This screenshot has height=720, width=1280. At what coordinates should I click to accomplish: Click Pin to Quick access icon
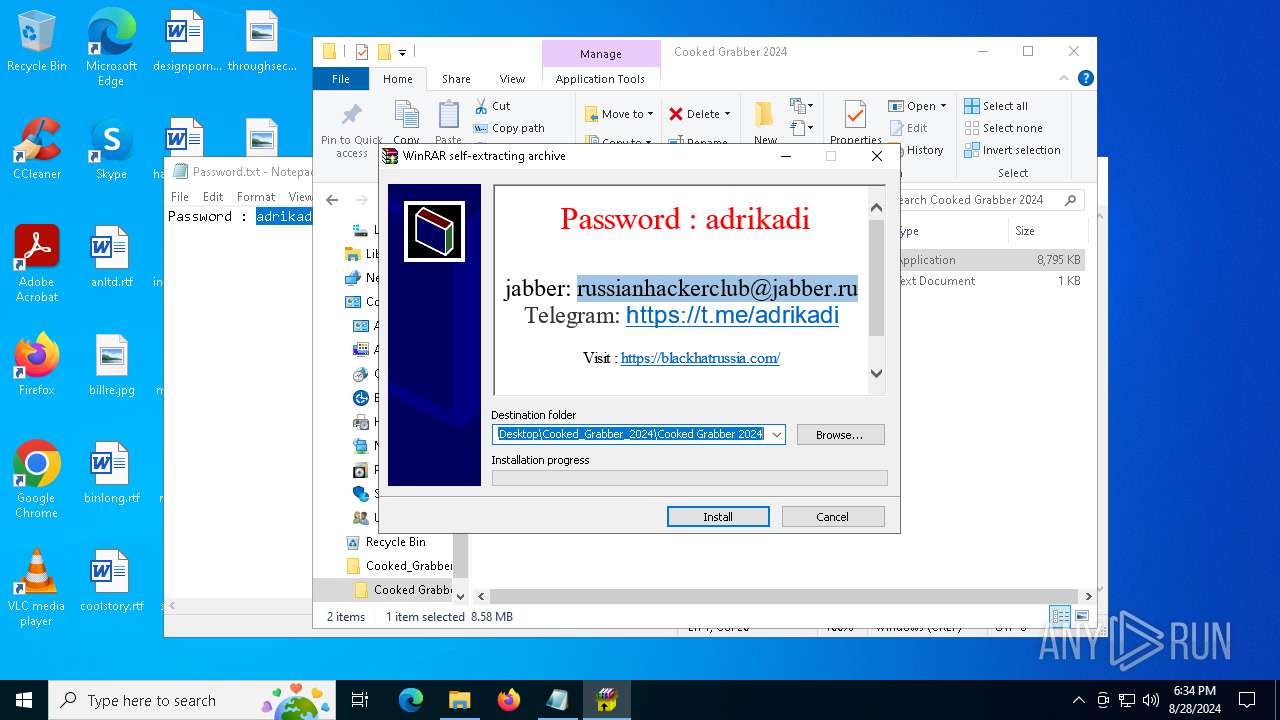pos(351,115)
